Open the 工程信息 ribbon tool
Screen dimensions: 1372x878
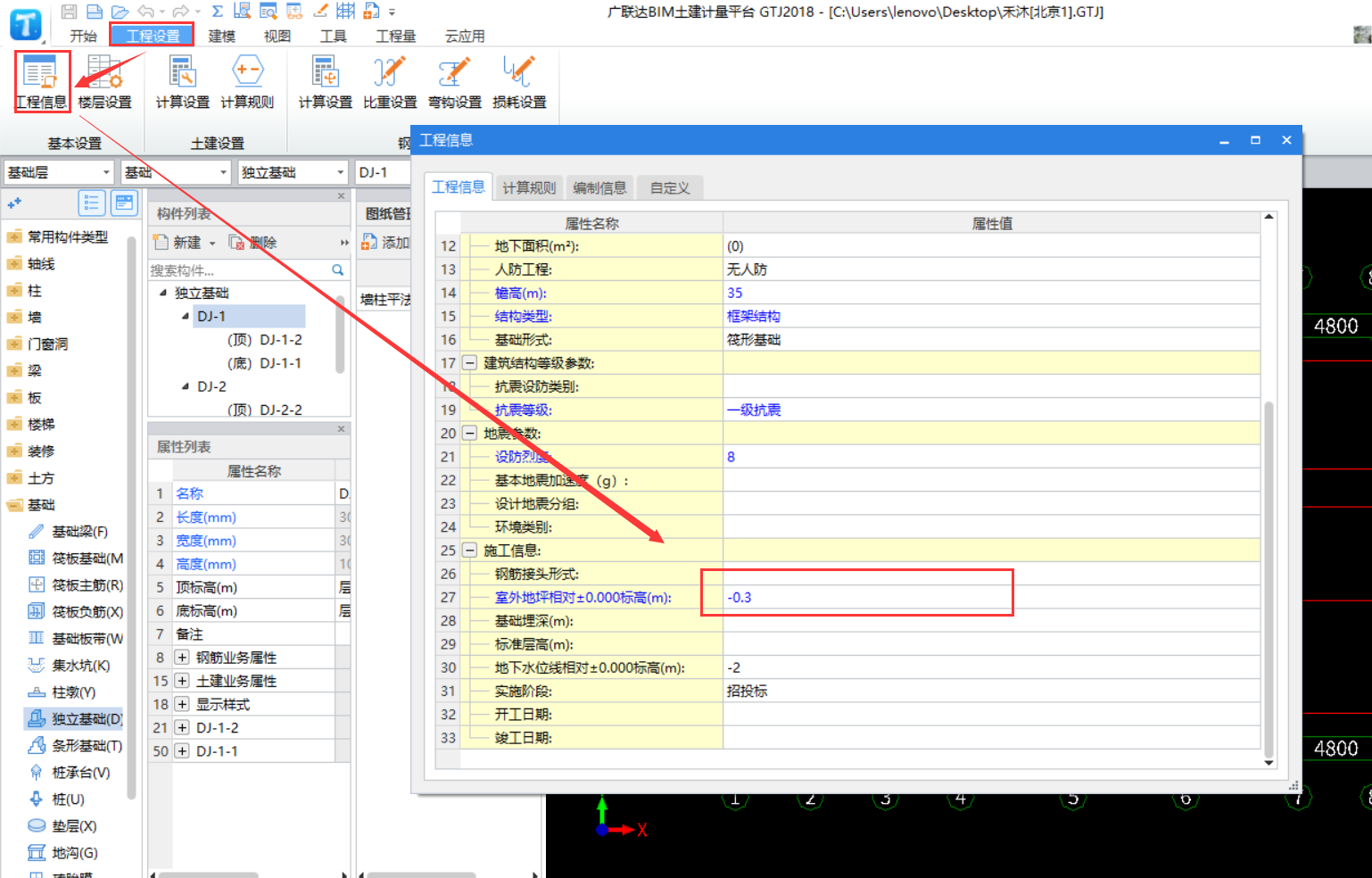click(41, 81)
